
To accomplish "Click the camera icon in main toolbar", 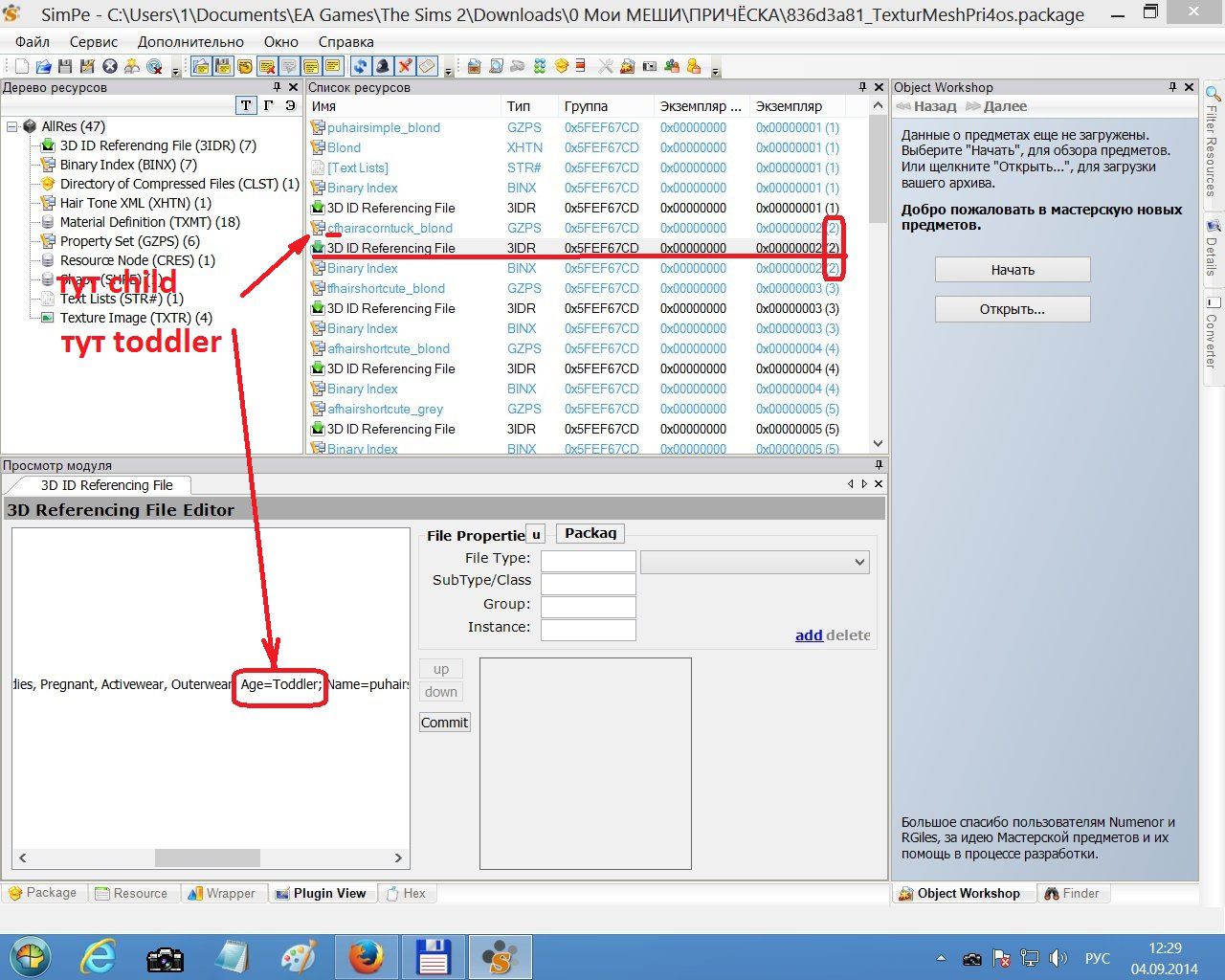I will pyautogui.click(x=649, y=66).
